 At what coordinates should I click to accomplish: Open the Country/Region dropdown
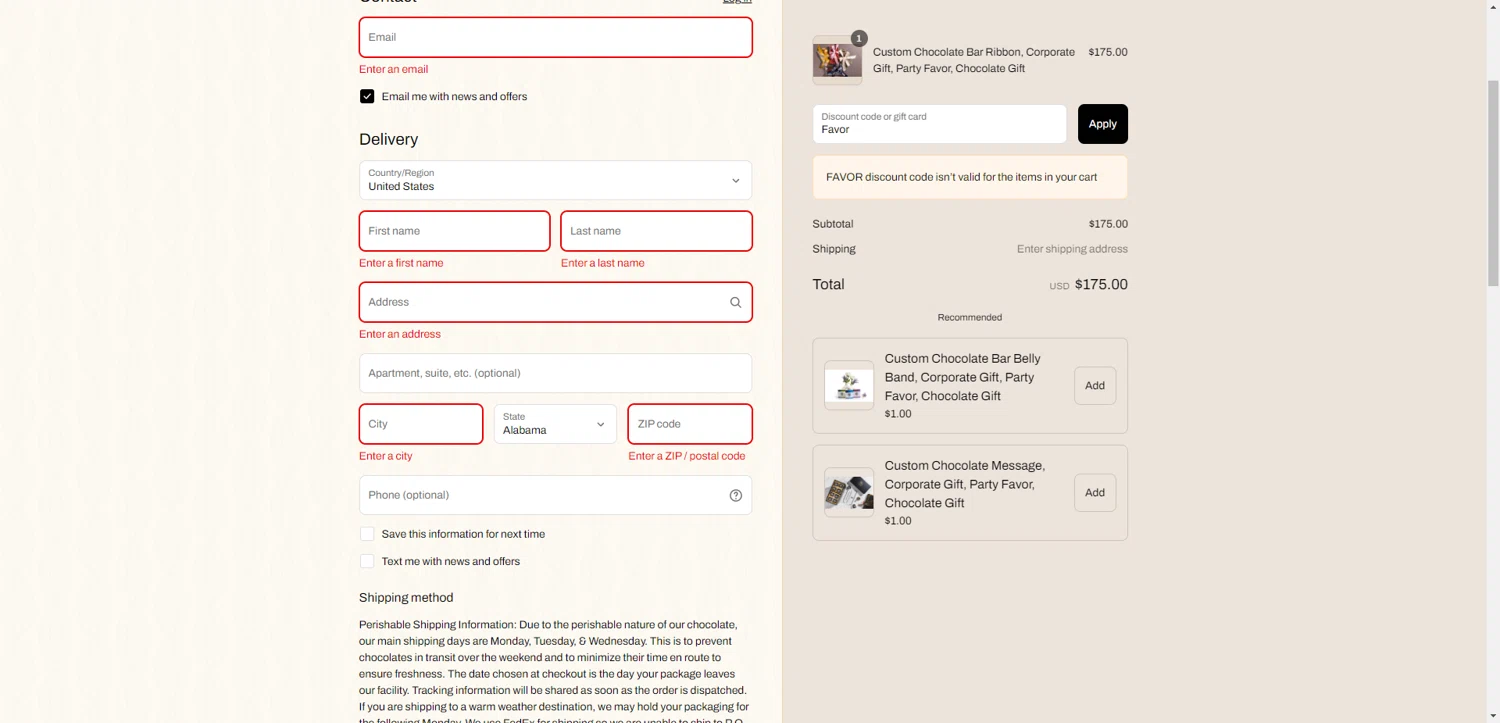point(555,180)
